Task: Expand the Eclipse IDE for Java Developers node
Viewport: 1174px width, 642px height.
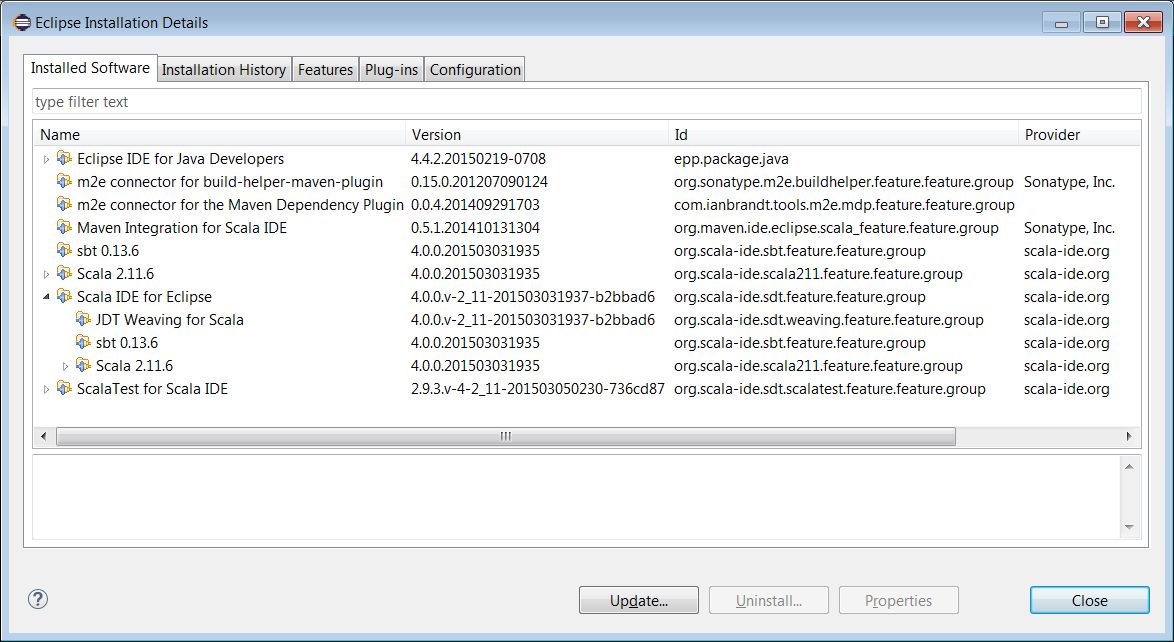Action: (46, 159)
